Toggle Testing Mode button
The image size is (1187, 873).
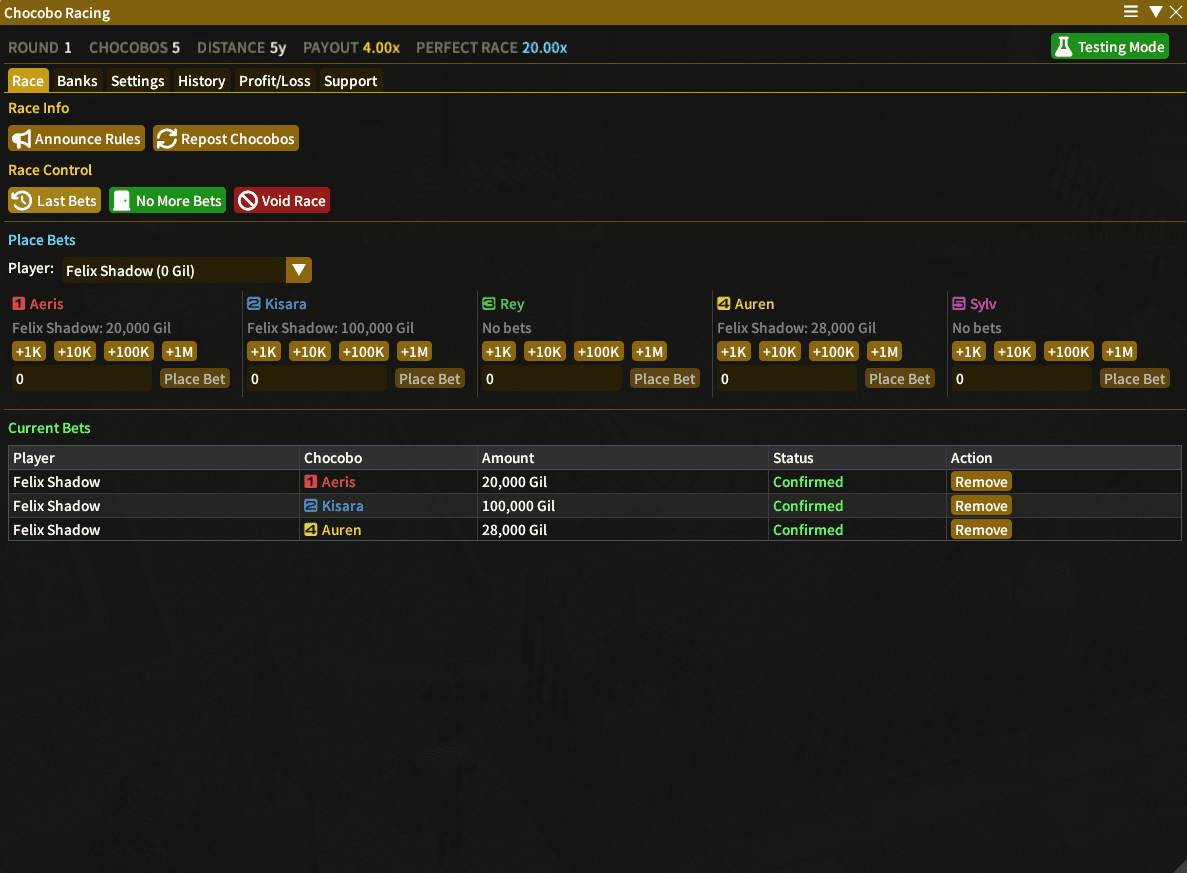(x=1110, y=47)
